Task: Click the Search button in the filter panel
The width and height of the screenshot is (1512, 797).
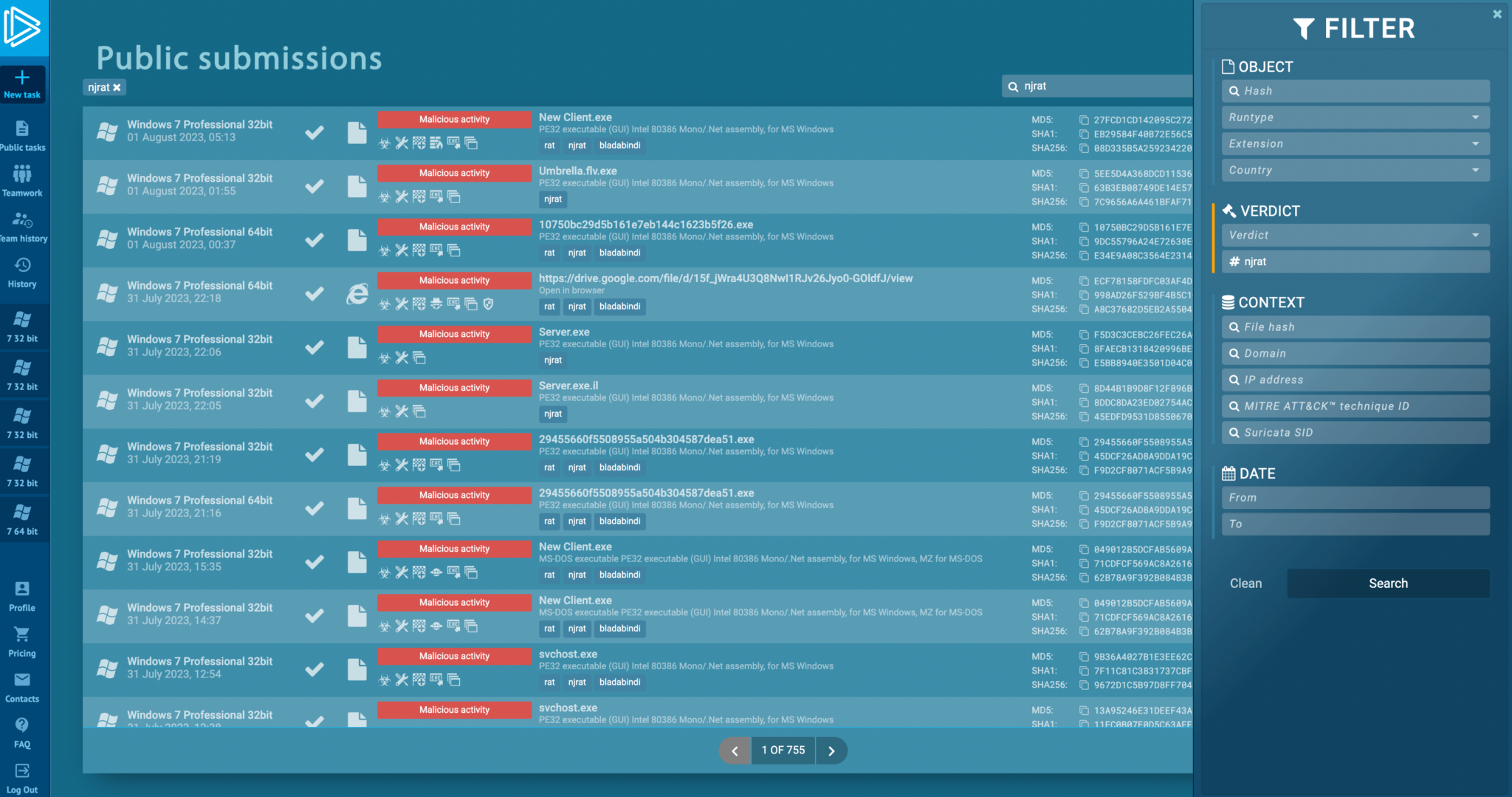Action: 1388,583
